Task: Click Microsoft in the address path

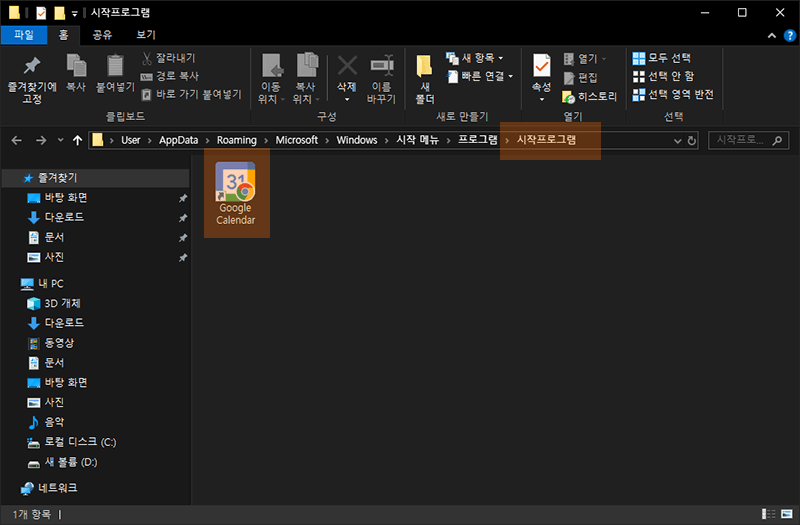Action: (296, 140)
